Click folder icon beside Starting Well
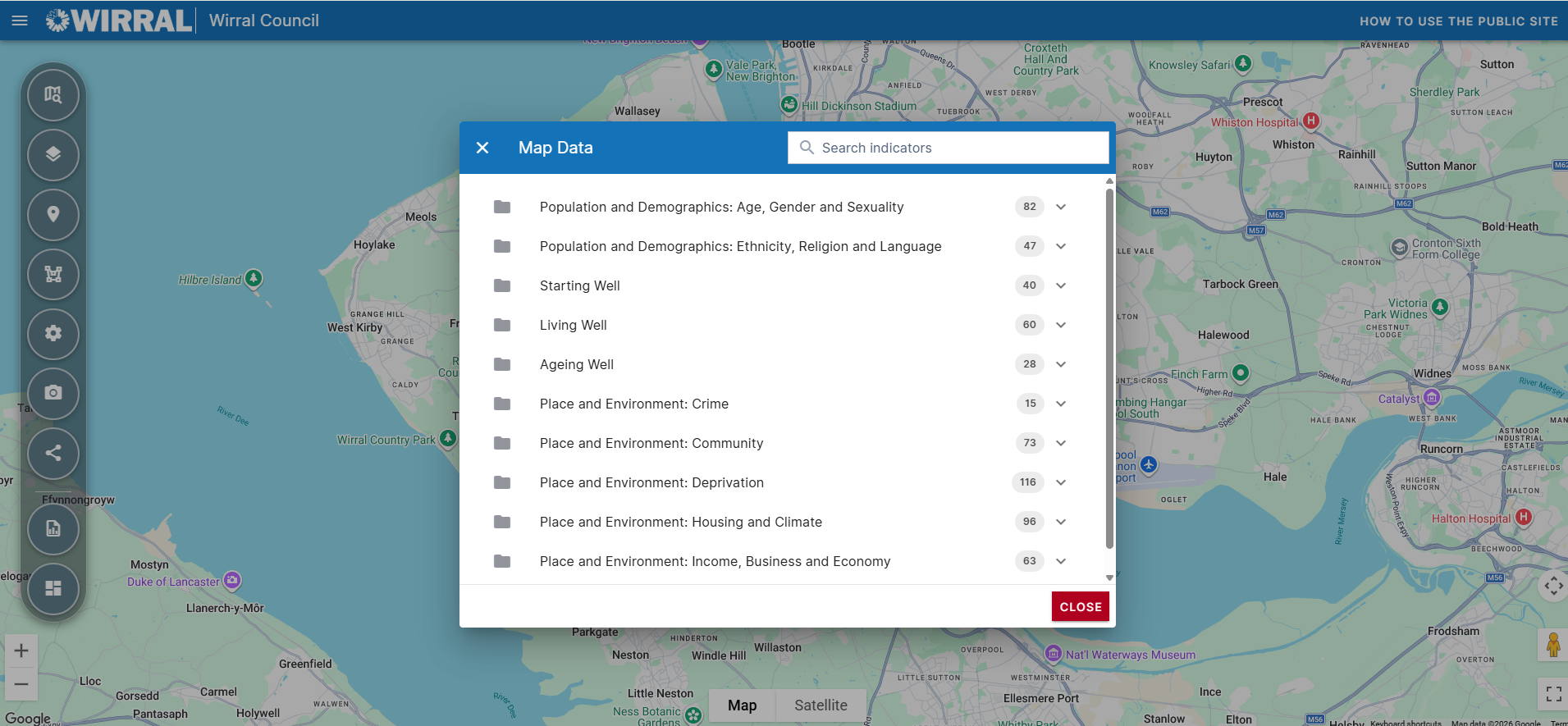This screenshot has height=726, width=1568. 502,285
